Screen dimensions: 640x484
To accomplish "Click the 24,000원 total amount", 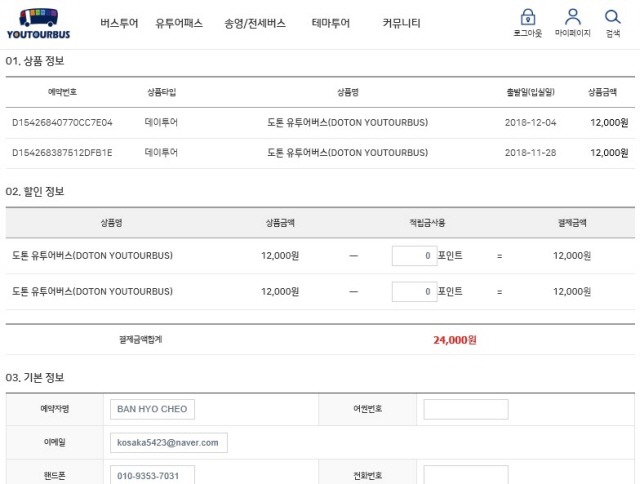I will click(x=455, y=340).
